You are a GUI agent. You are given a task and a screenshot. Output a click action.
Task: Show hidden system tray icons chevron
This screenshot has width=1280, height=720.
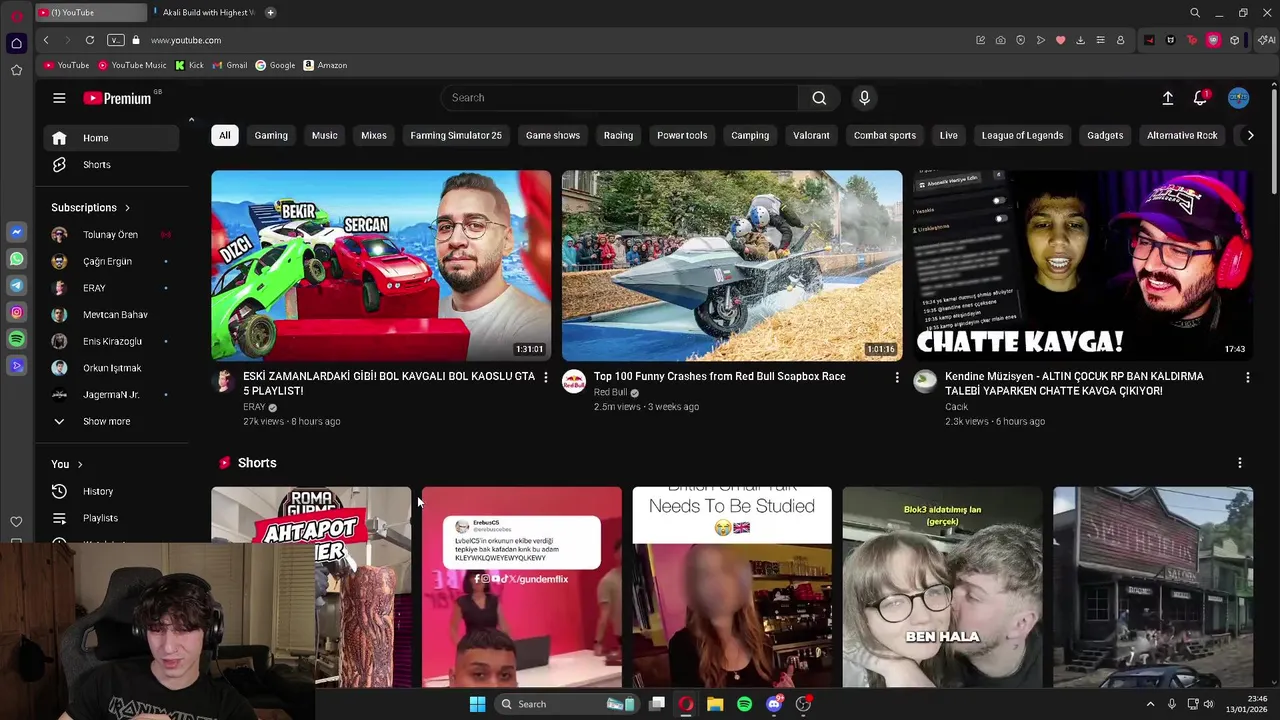click(x=1150, y=704)
